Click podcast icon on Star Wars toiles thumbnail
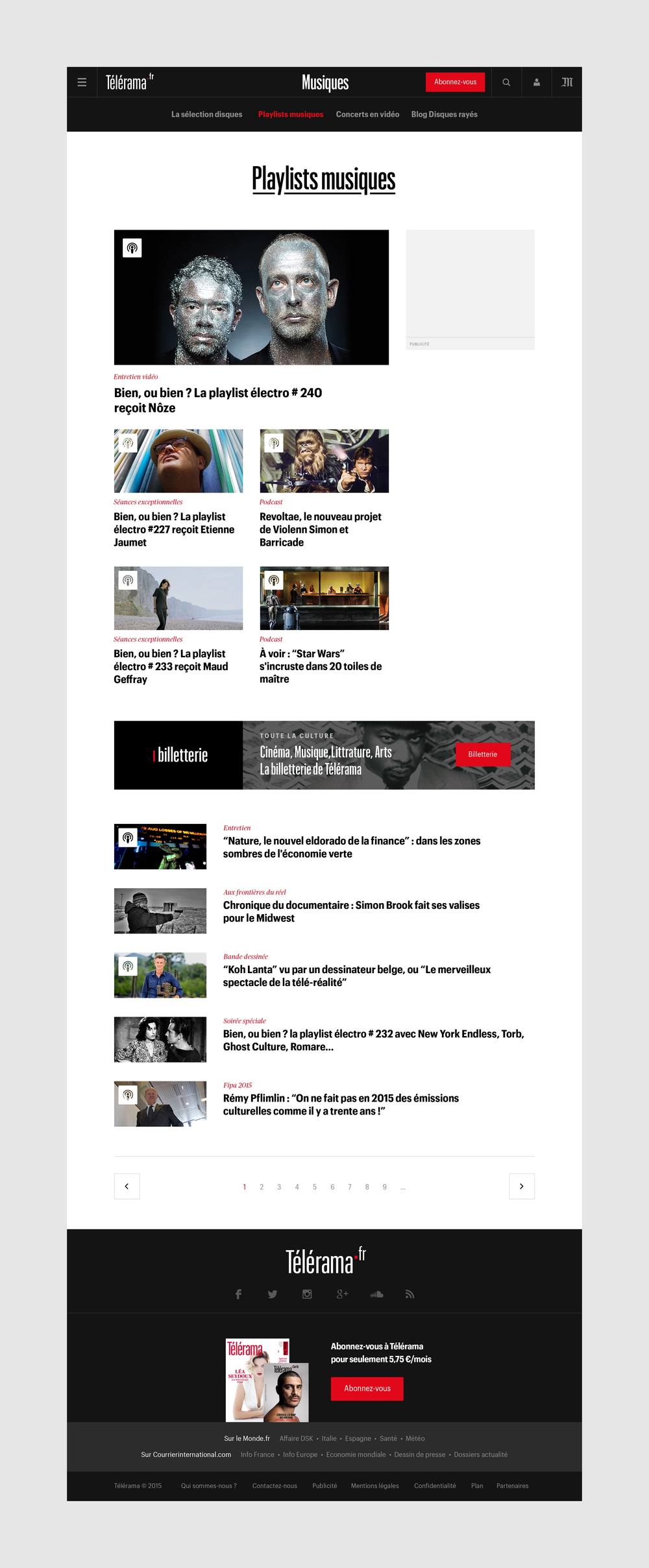The width and height of the screenshot is (649, 1568). click(x=275, y=581)
